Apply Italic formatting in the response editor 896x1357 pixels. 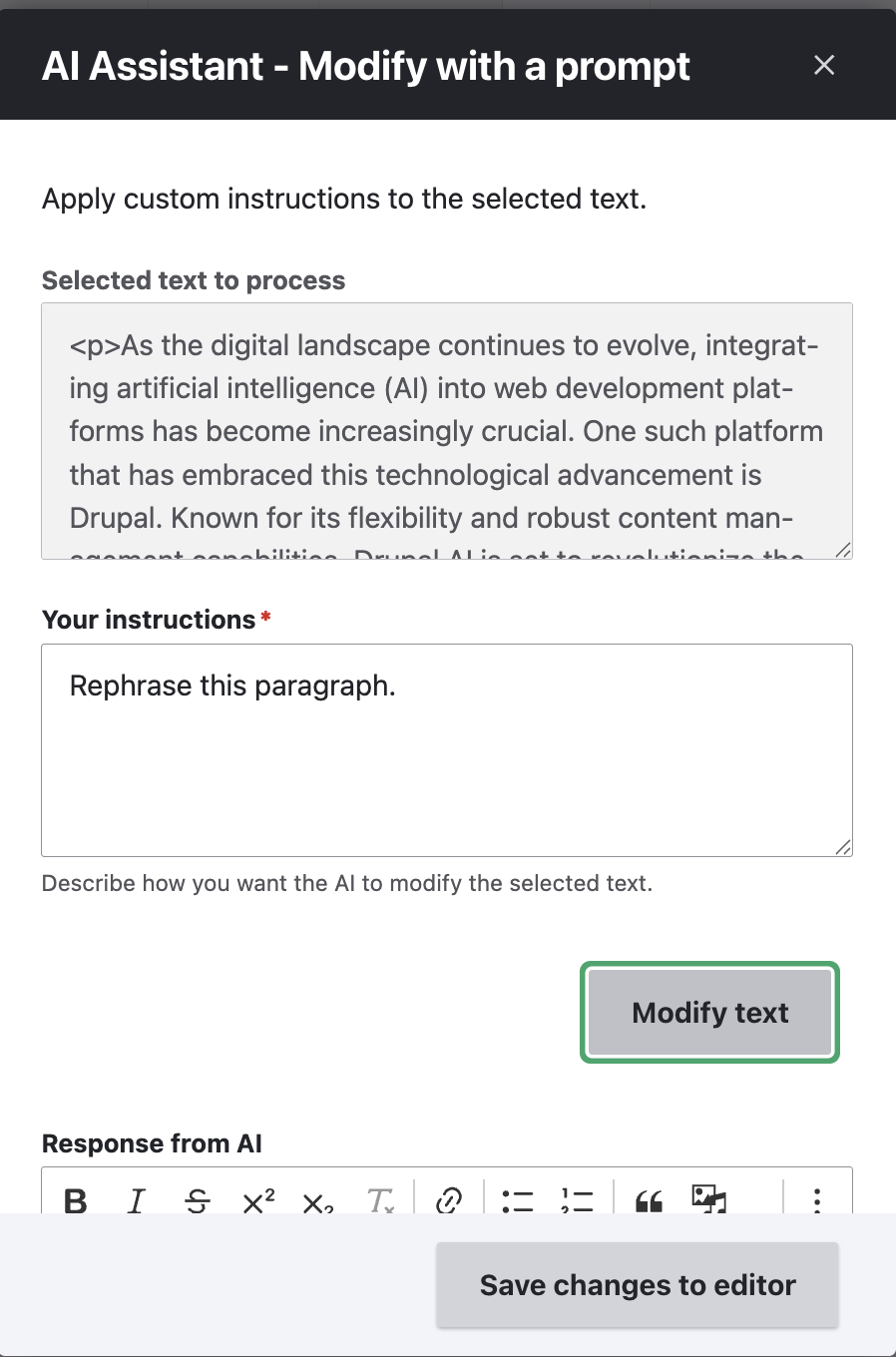pos(136,1200)
